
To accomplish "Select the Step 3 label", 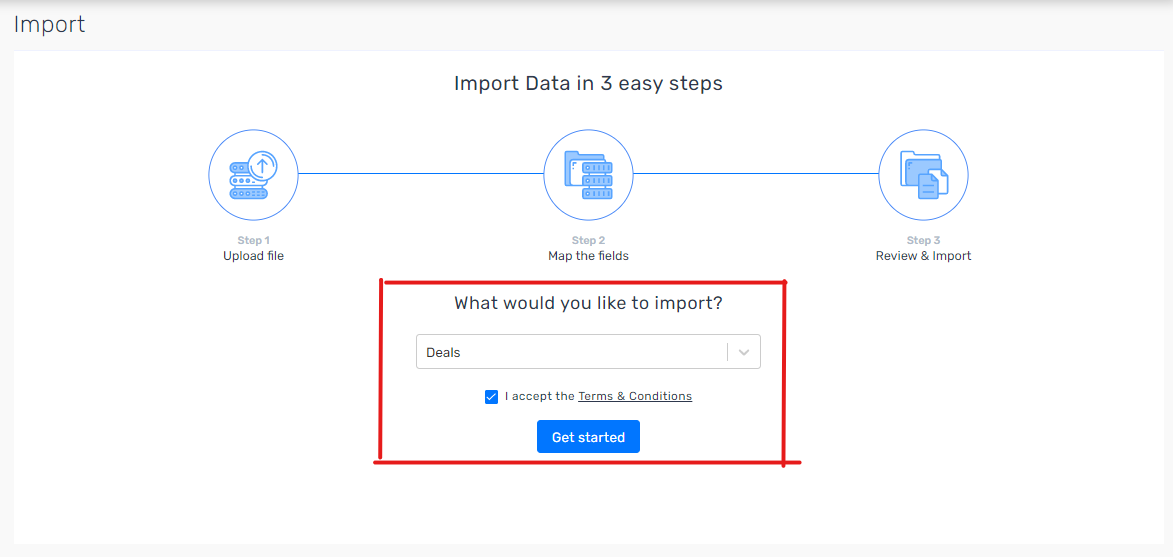I will 923,241.
